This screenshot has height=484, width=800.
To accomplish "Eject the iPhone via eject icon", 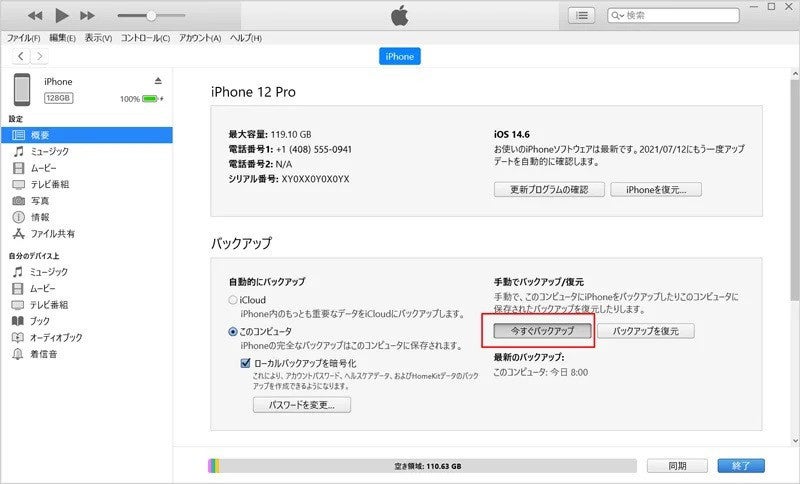I will pos(158,81).
